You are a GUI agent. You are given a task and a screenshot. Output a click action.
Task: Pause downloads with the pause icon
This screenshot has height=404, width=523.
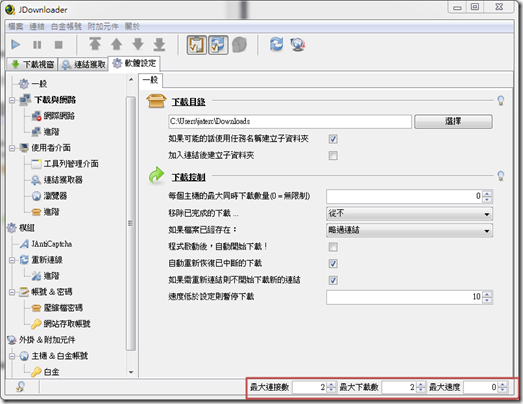[37, 44]
